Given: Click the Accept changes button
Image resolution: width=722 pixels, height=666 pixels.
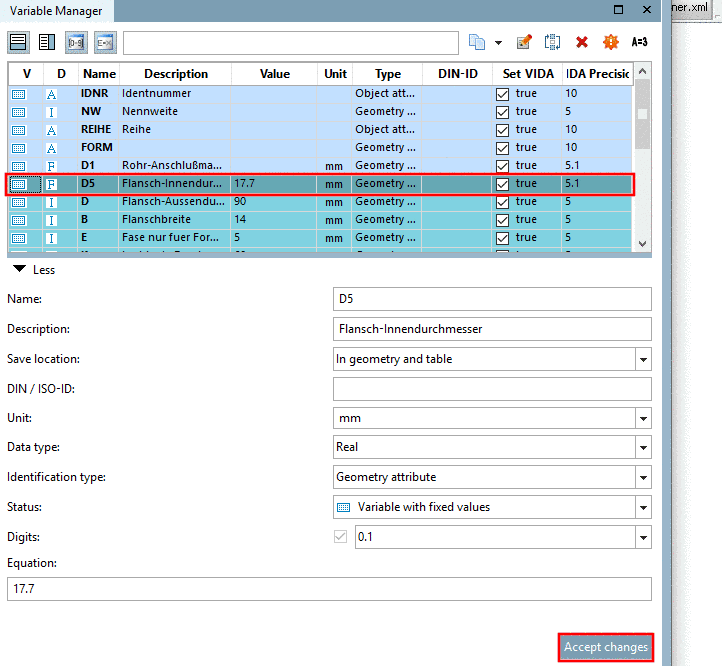Looking at the screenshot, I should click(606, 647).
